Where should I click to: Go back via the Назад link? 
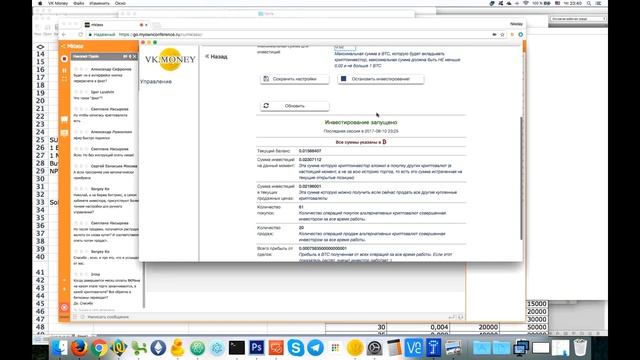pos(216,56)
